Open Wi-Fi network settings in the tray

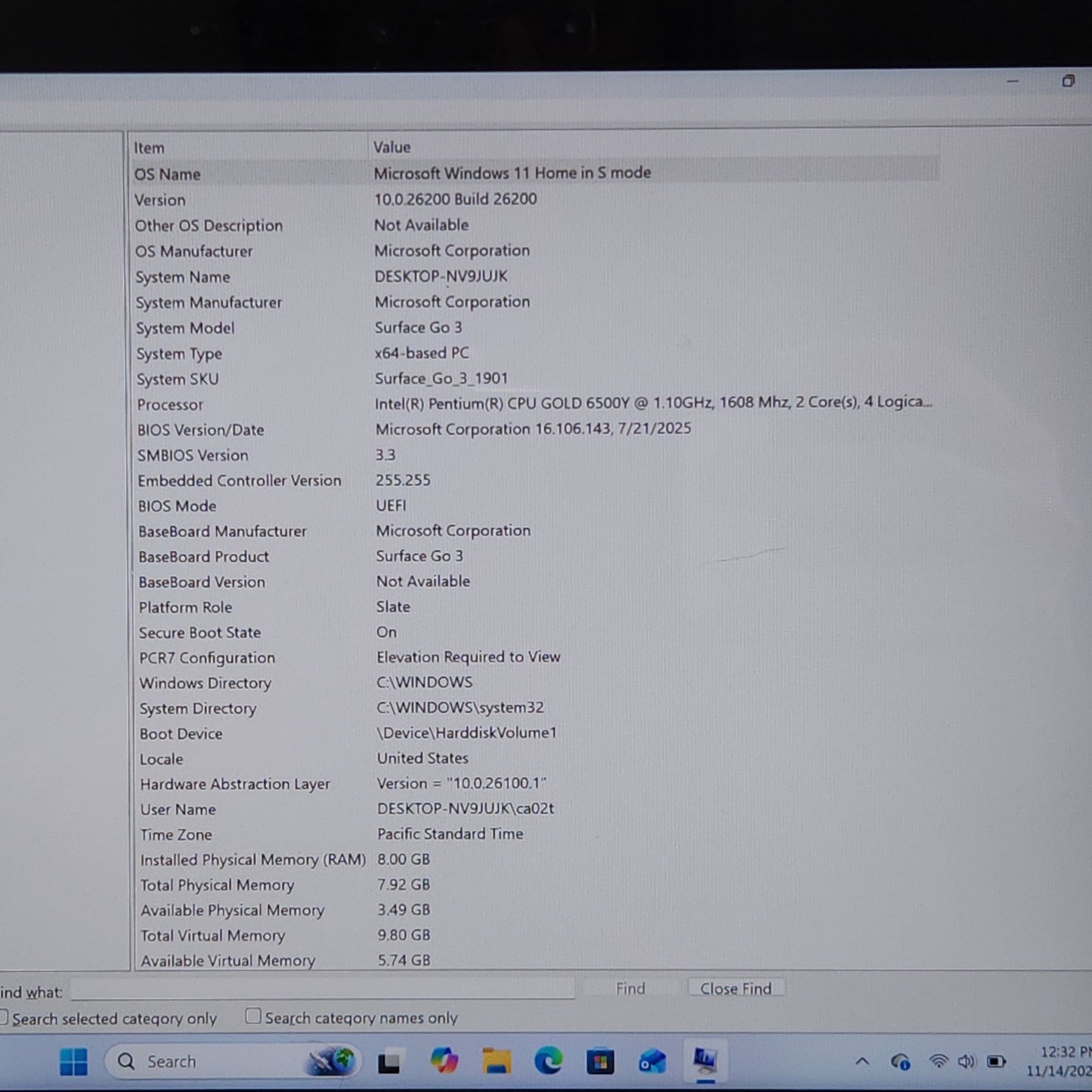click(x=938, y=1061)
